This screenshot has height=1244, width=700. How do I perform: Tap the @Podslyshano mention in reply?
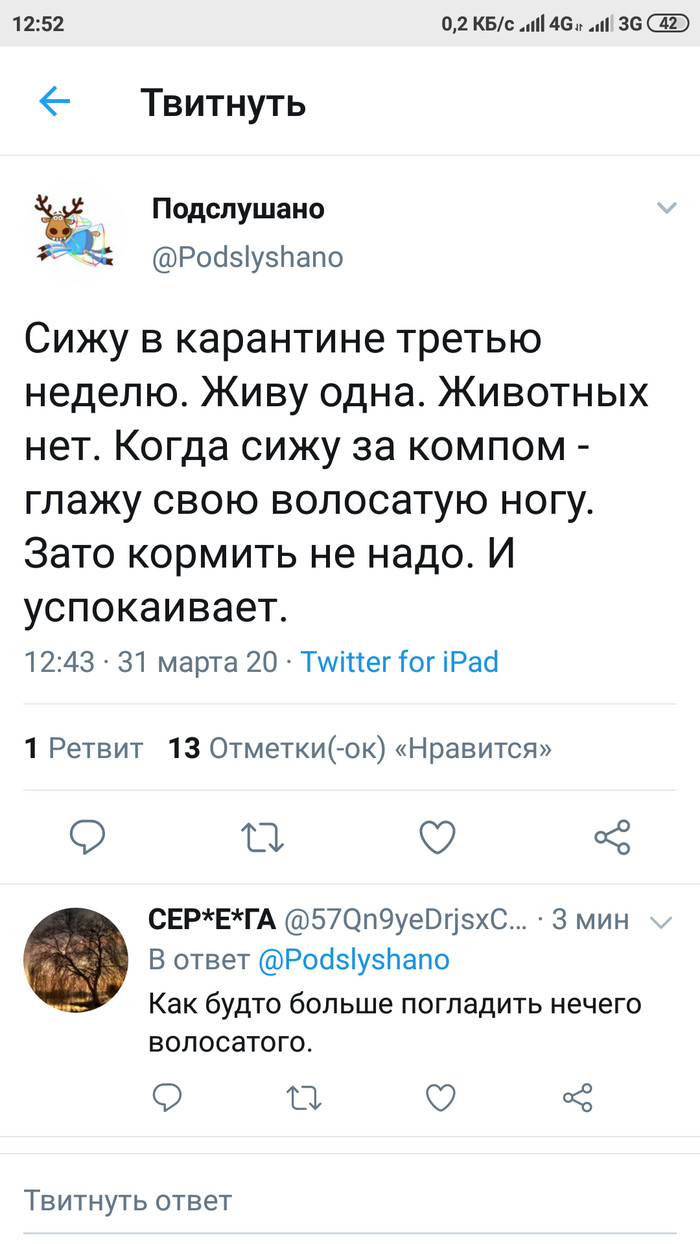click(x=354, y=960)
